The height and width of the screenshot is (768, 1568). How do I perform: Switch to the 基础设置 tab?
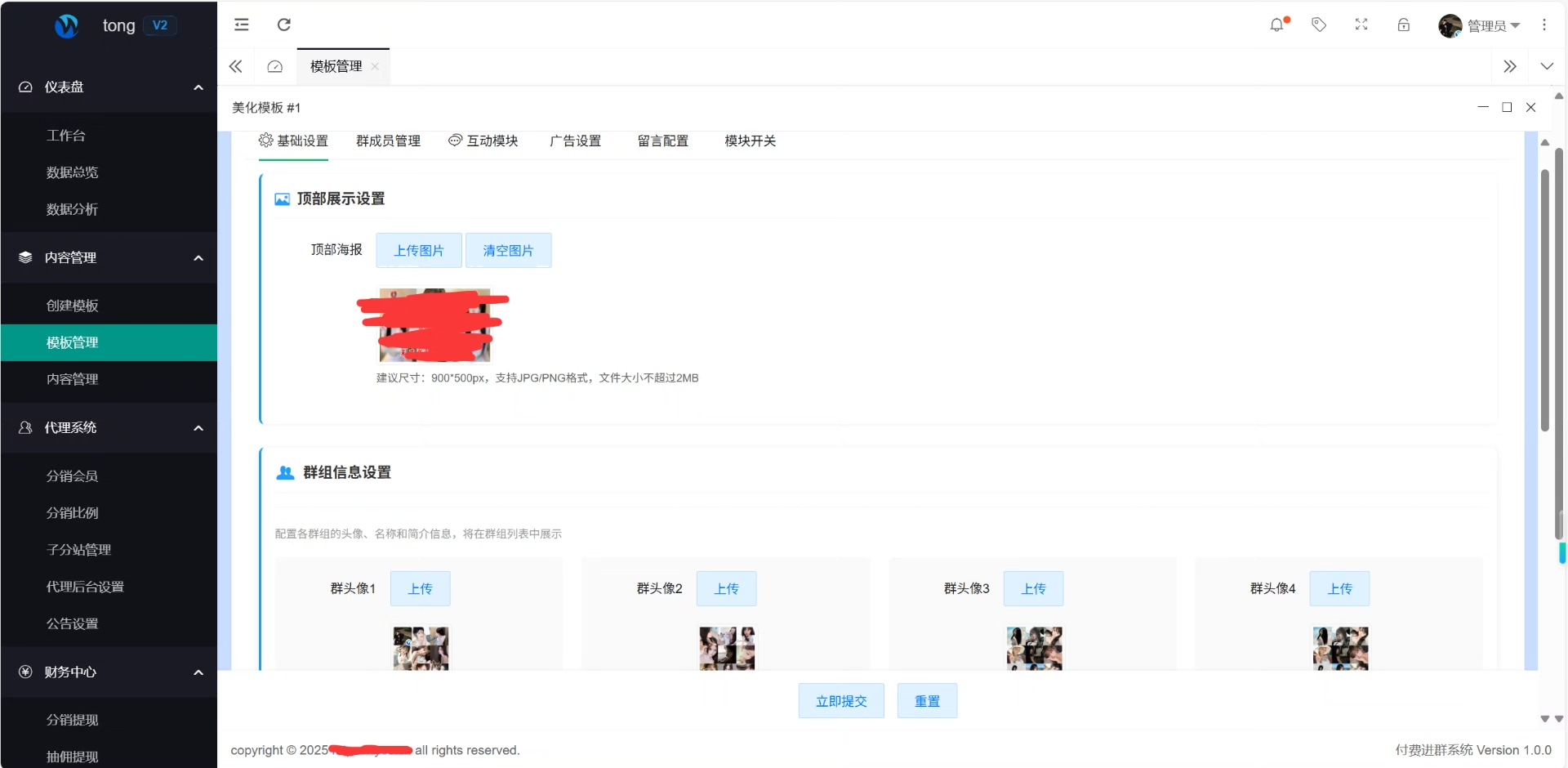coord(293,141)
